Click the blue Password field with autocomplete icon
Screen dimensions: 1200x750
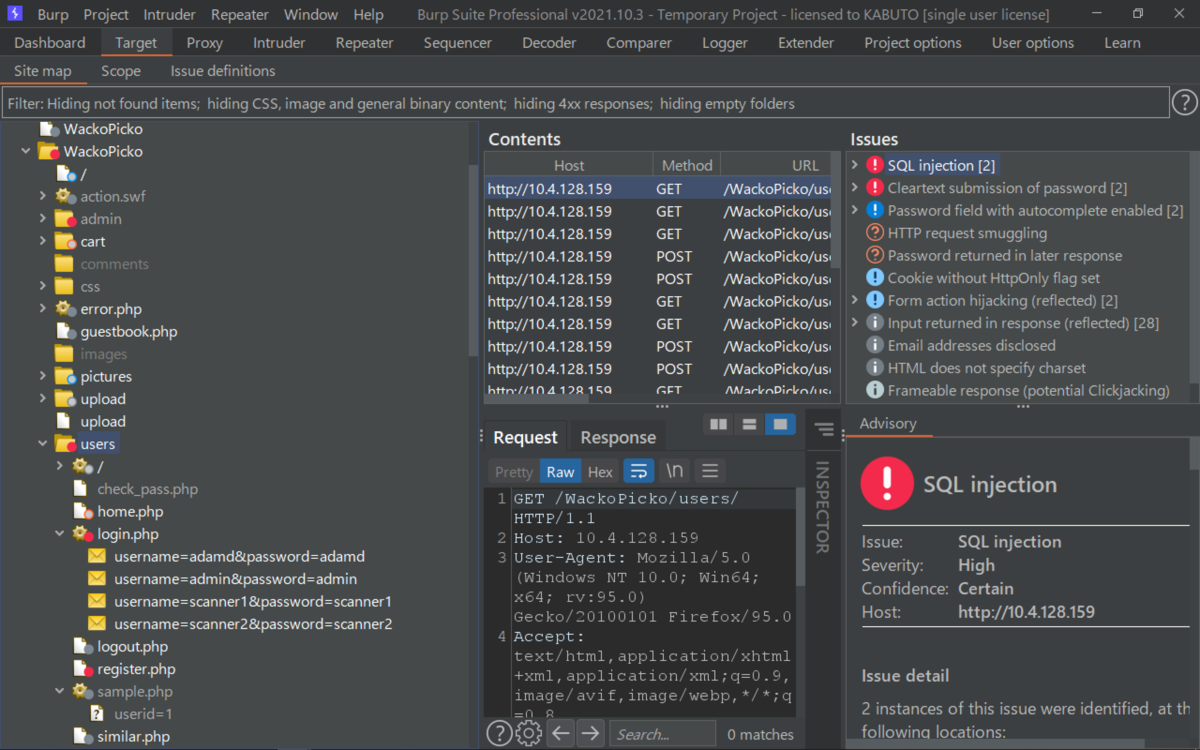click(x=875, y=211)
